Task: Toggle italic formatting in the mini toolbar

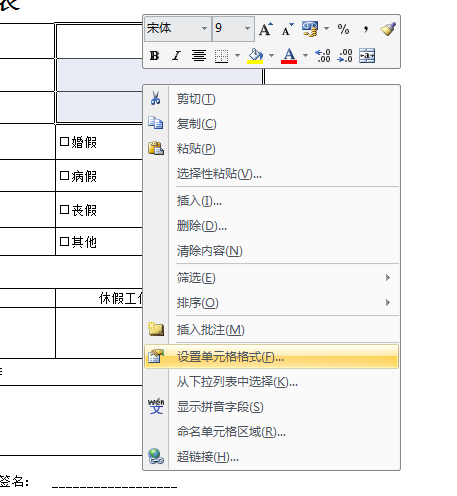Action: [x=176, y=56]
